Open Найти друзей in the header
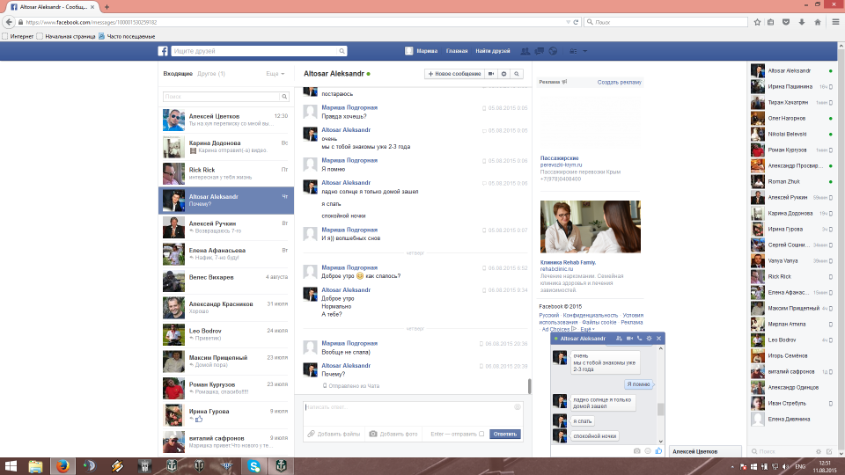This screenshot has width=845, height=475. point(493,51)
